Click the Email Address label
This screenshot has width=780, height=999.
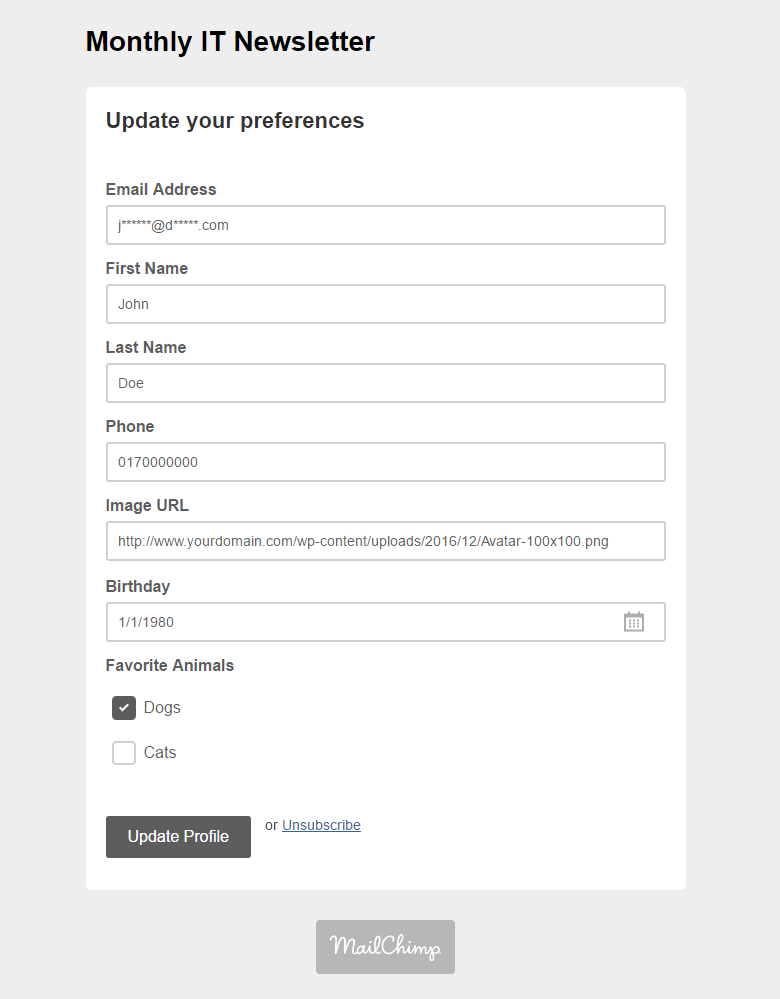(161, 189)
